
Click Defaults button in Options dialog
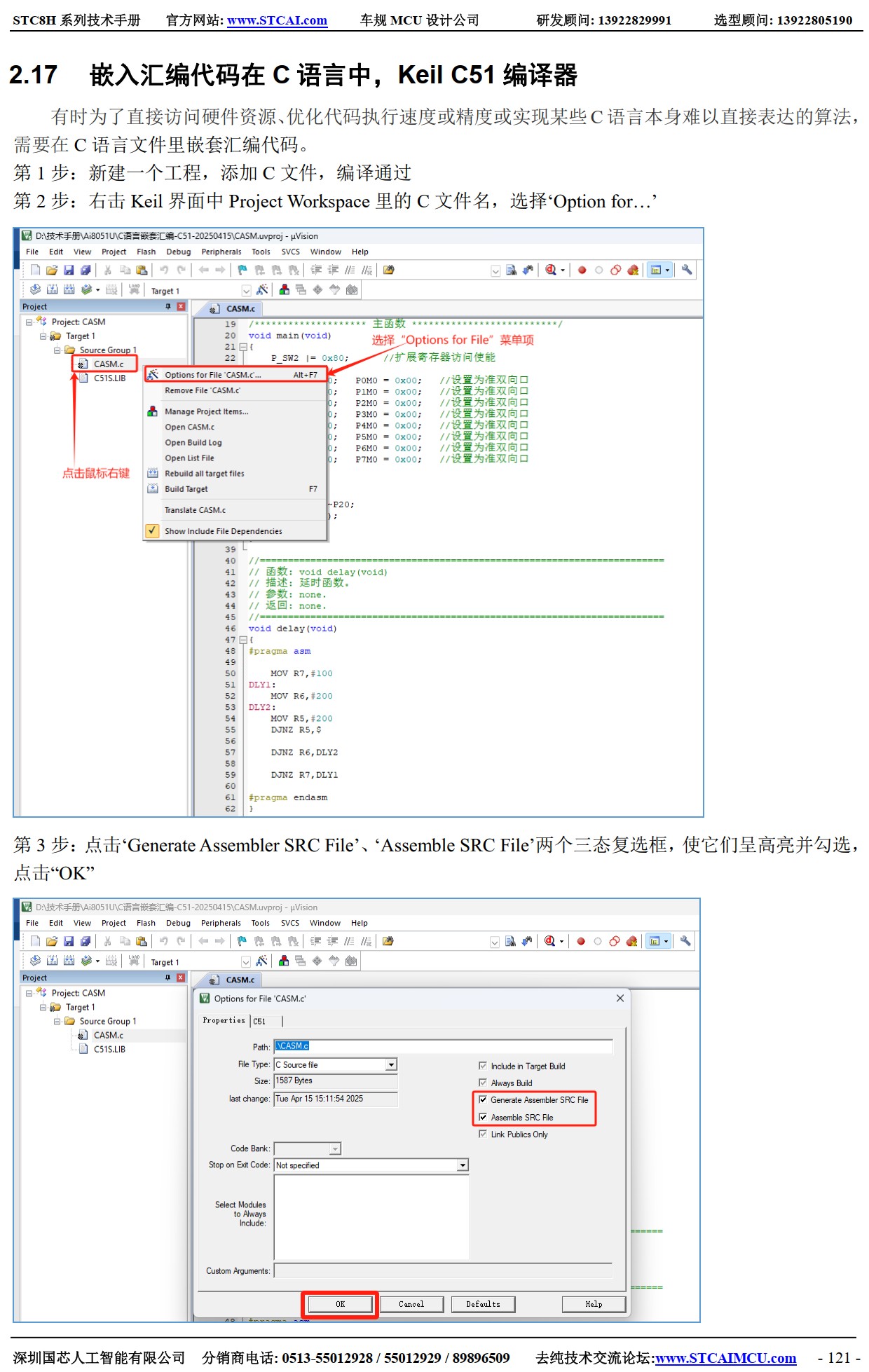pos(483,1304)
